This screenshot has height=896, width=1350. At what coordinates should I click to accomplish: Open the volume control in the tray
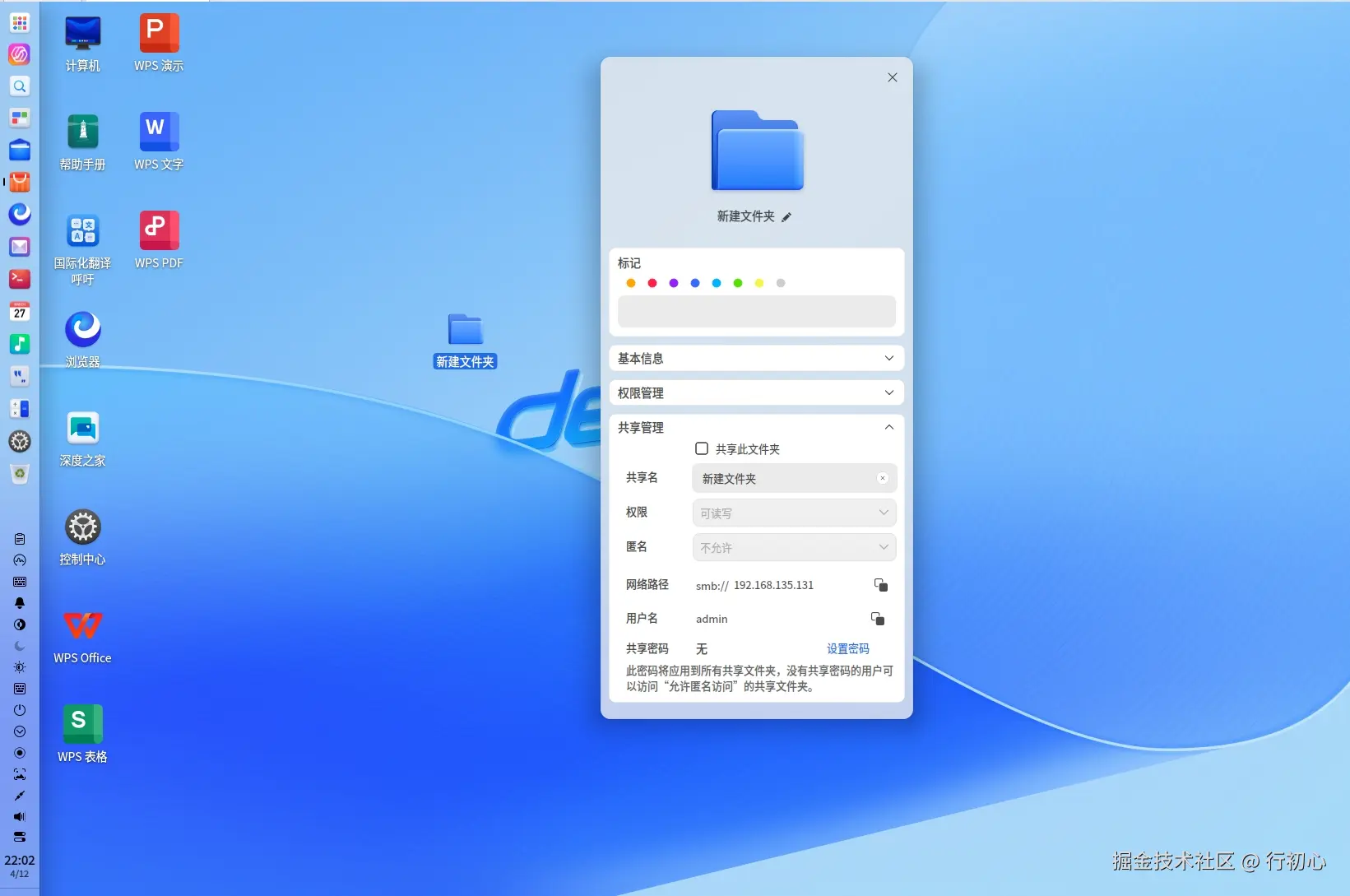tap(20, 817)
